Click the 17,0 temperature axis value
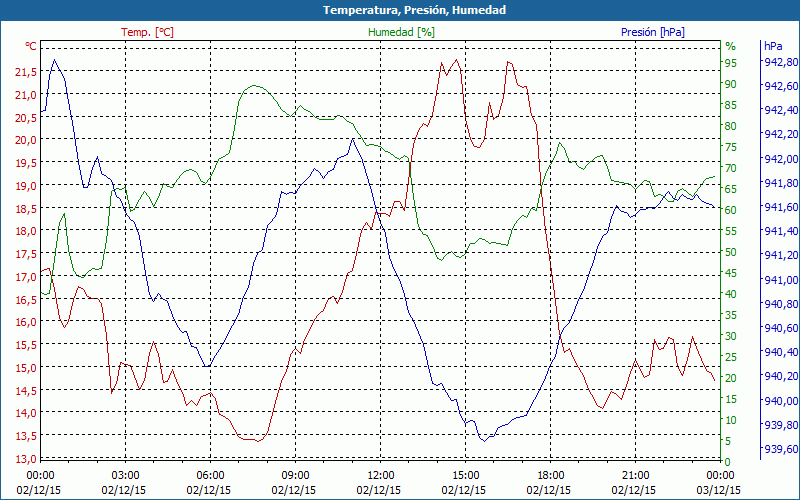Screen dimensions: 800x500 26,277
